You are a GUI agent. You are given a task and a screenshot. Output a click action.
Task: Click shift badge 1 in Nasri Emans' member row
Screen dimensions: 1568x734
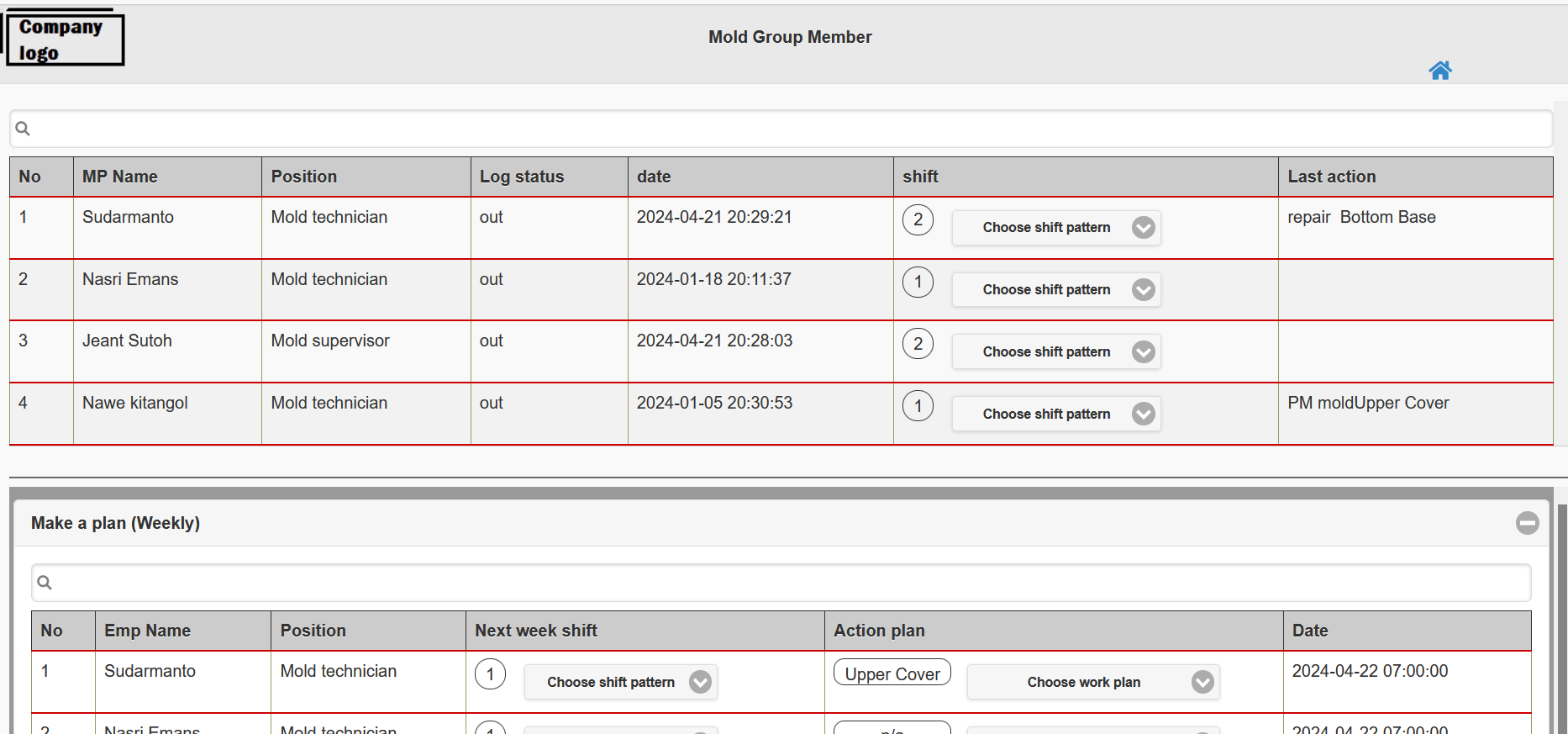(918, 283)
